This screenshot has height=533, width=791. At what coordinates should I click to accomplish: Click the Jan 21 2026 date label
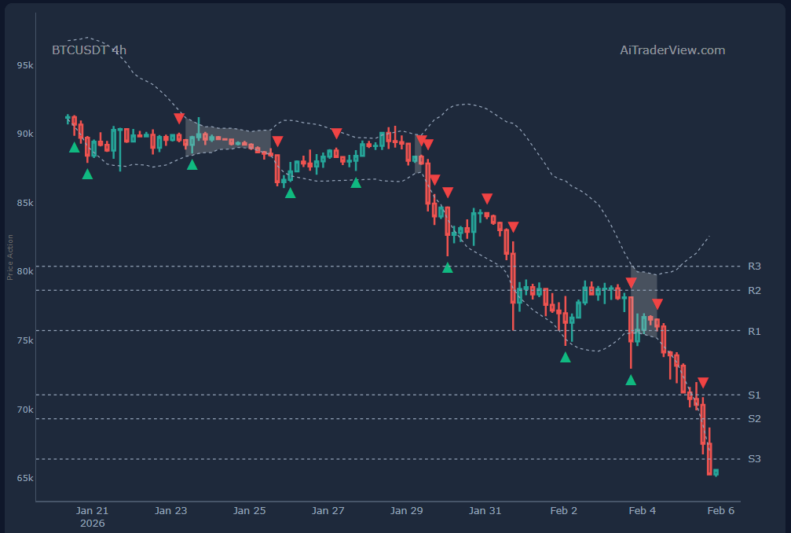[92, 516]
